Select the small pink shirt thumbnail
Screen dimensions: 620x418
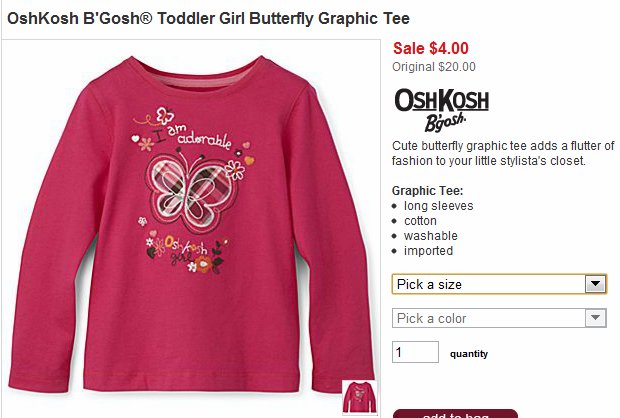pyautogui.click(x=359, y=397)
